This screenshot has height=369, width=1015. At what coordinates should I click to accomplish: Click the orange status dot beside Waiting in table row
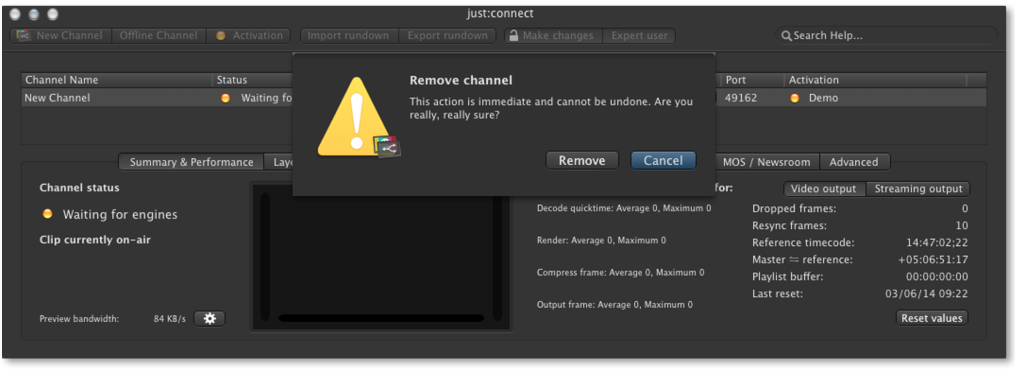(x=225, y=98)
